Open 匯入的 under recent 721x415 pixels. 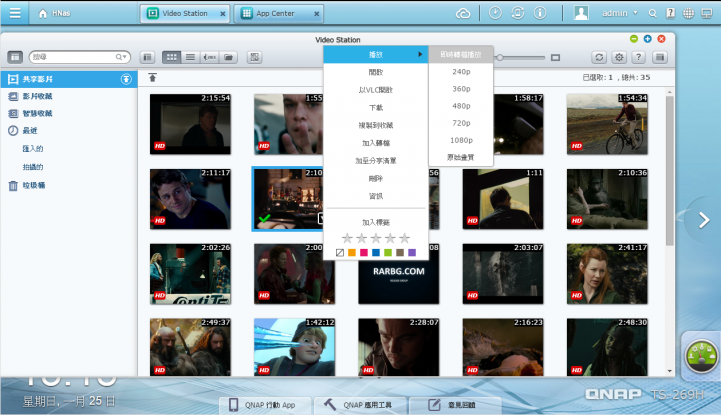pyautogui.click(x=33, y=148)
